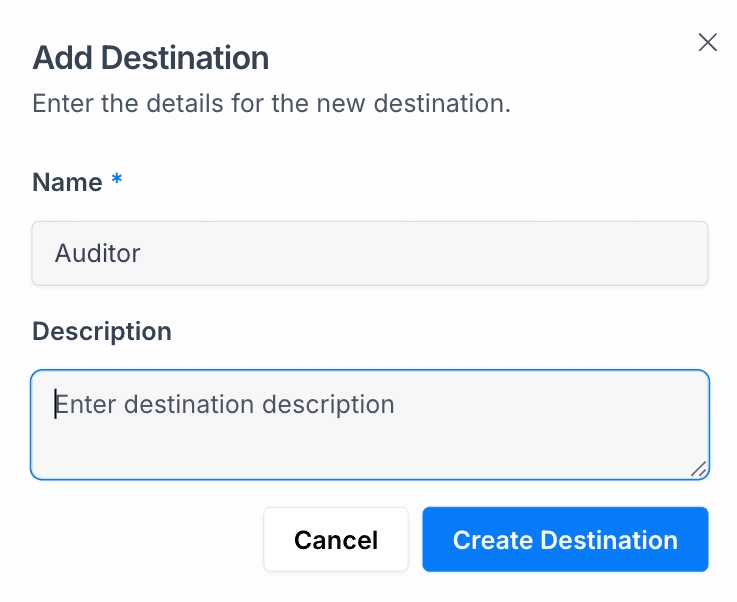The width and height of the screenshot is (737, 602).
Task: Click 'Enter destination description' placeholder
Action: click(225, 404)
